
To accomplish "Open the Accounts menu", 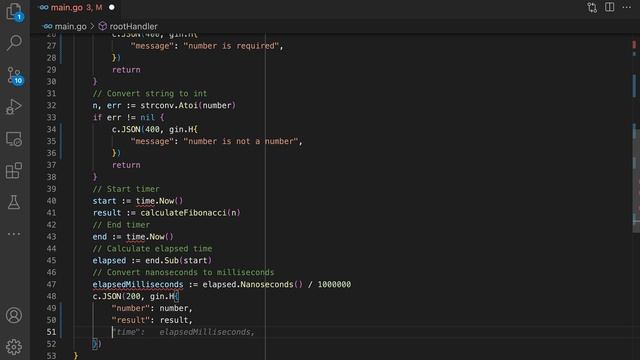I will [x=14, y=315].
